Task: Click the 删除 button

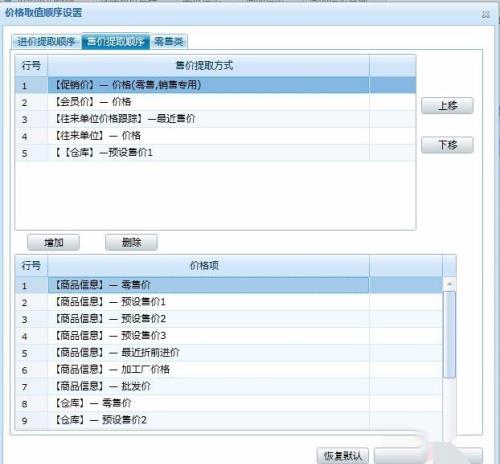Action: coord(131,242)
